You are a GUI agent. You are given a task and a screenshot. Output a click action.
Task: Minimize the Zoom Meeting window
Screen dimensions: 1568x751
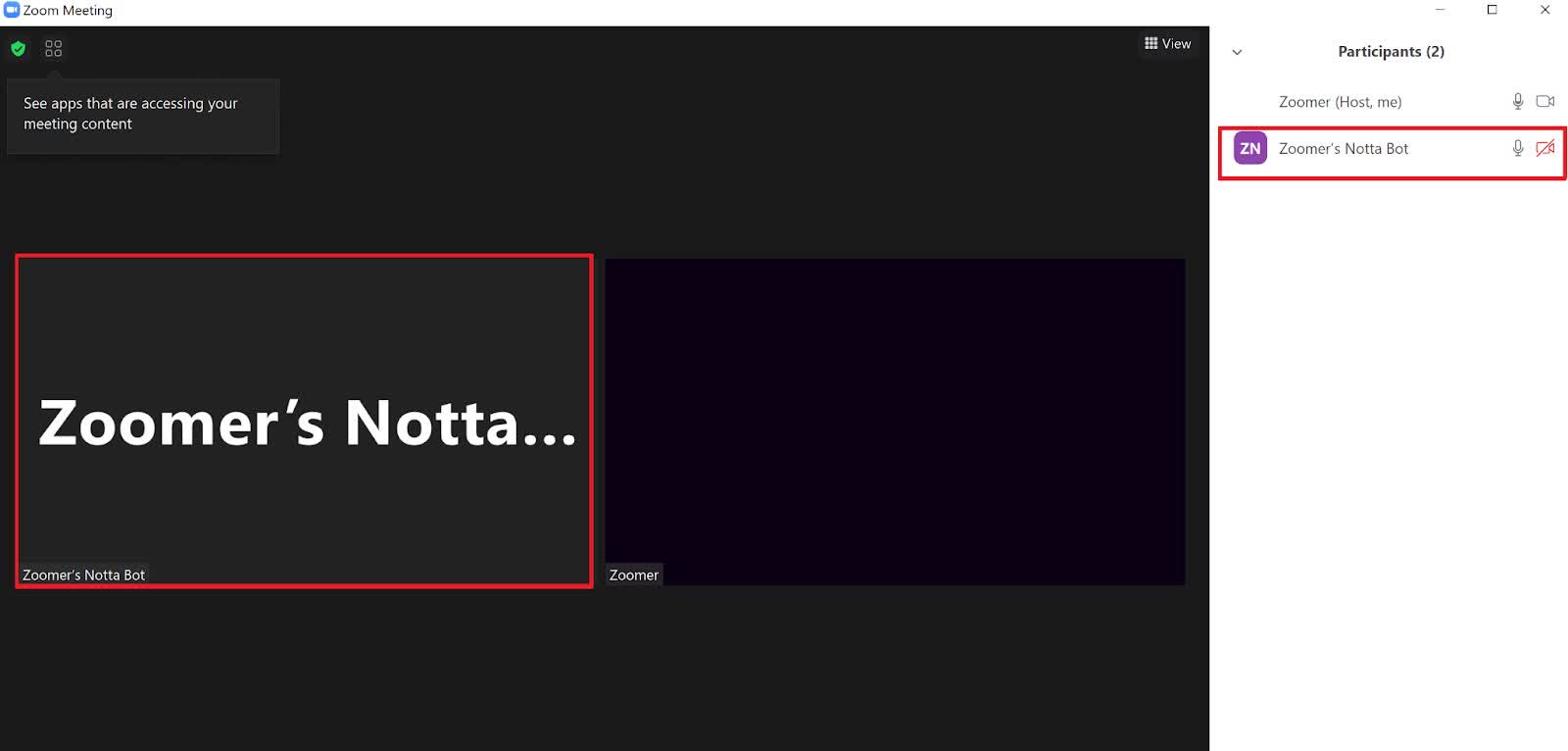(1440, 10)
